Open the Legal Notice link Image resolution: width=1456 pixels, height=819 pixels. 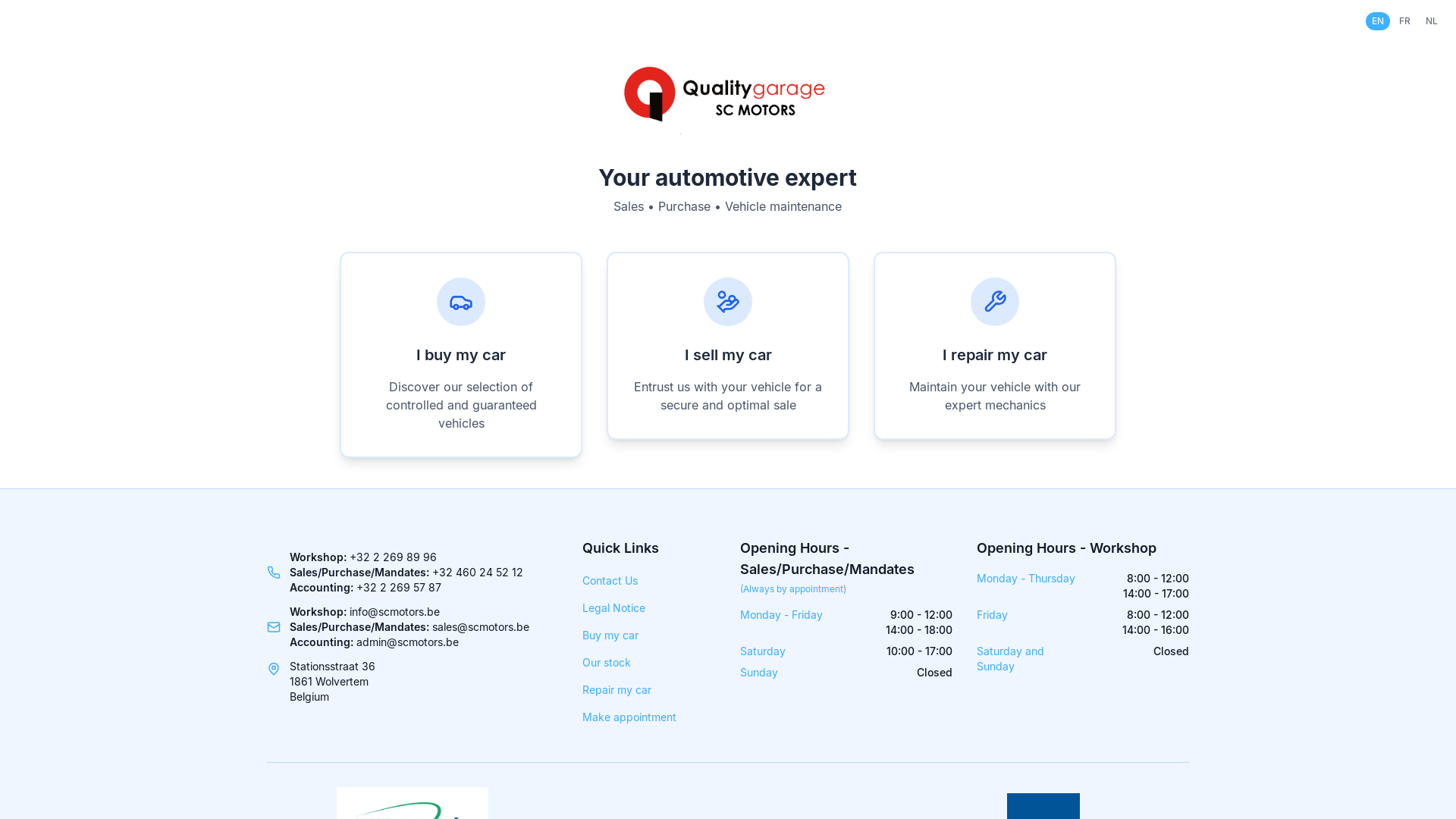(x=613, y=608)
